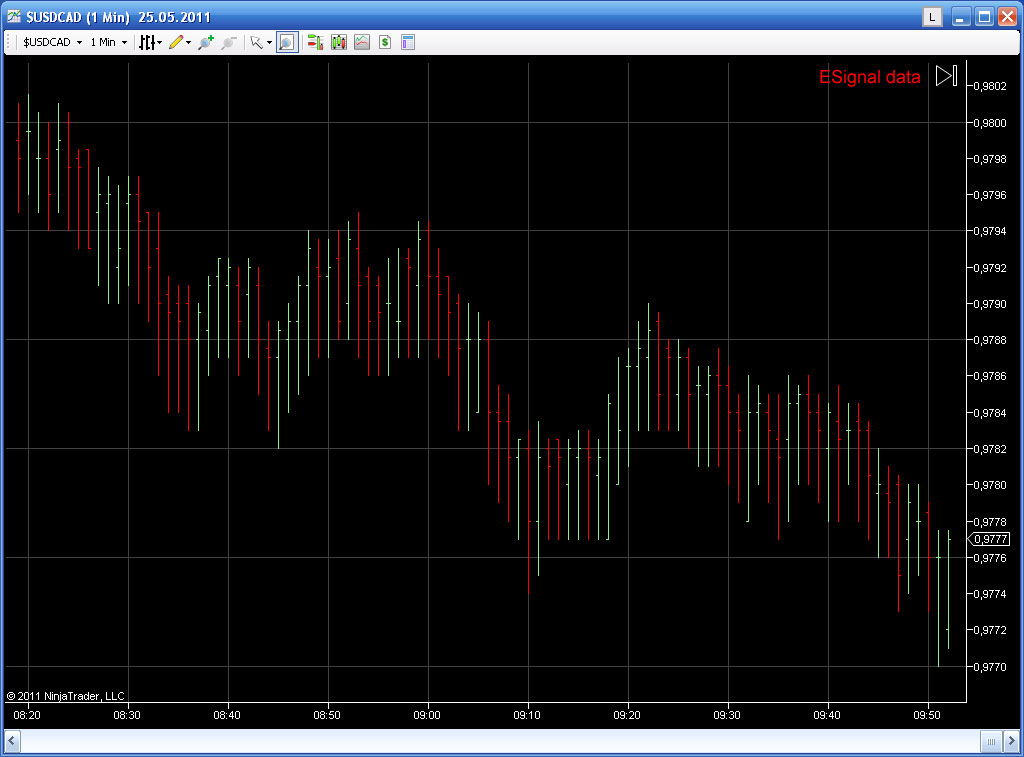Click the 0,9800 price axis label
Viewport: 1024px width, 757px height.
coord(989,123)
